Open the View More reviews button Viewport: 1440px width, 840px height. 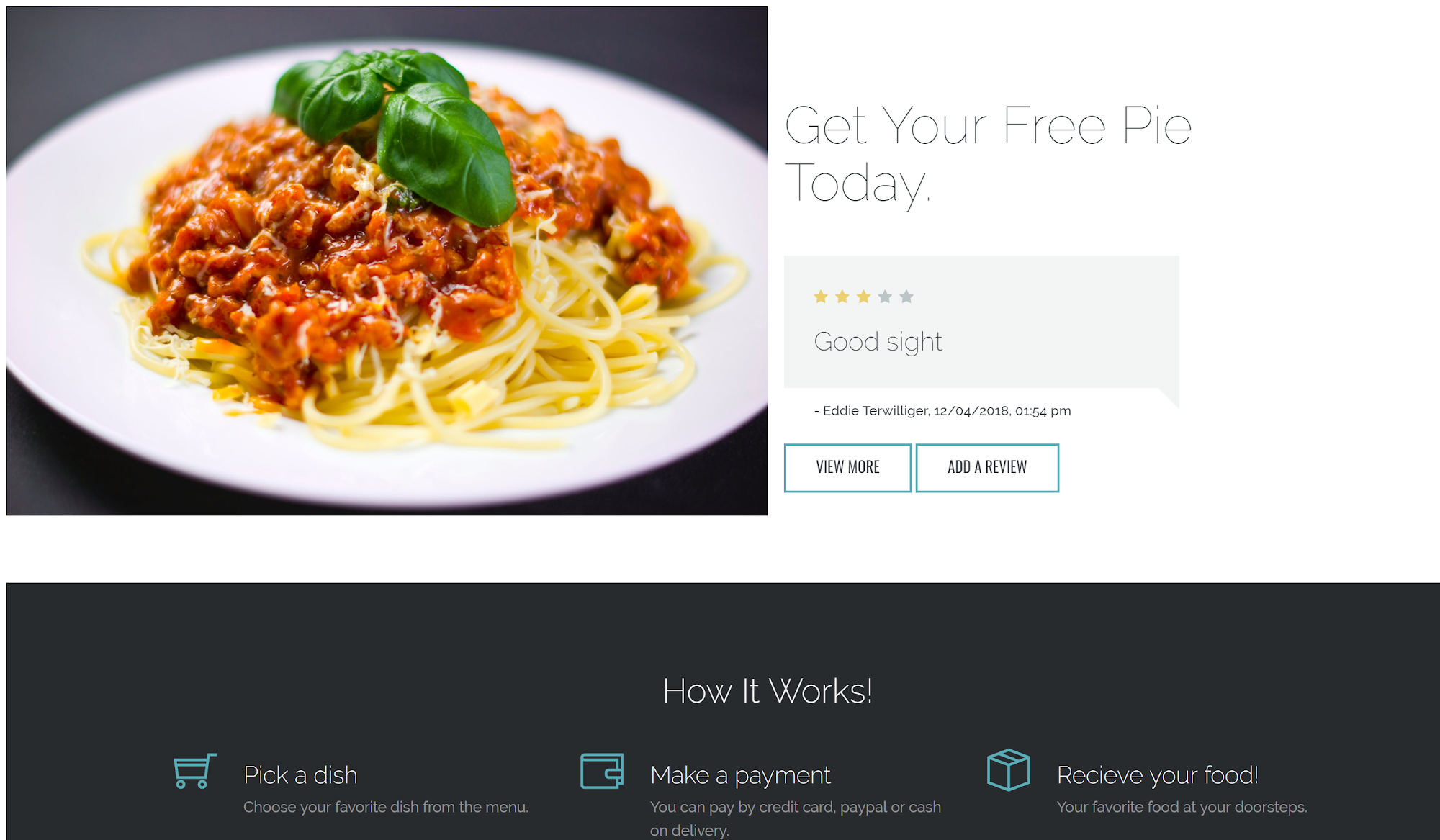pyautogui.click(x=847, y=468)
